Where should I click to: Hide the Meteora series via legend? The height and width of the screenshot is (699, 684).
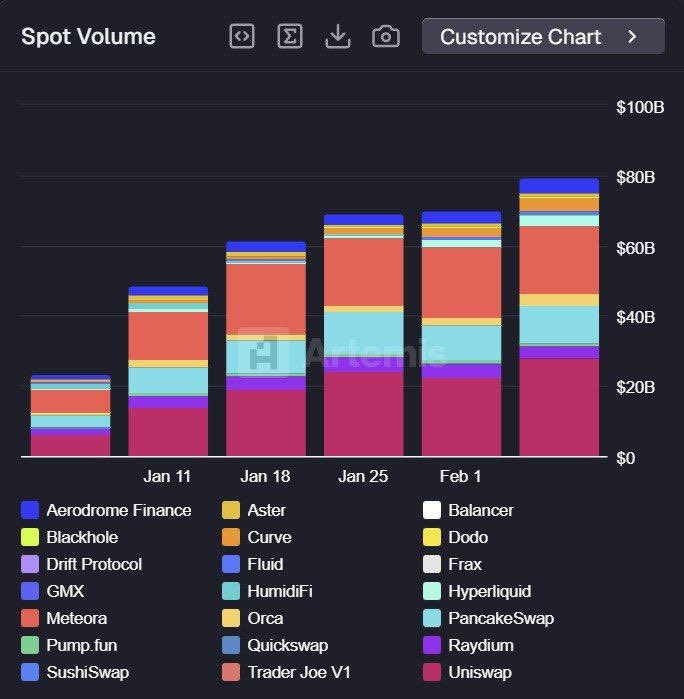coord(76,618)
